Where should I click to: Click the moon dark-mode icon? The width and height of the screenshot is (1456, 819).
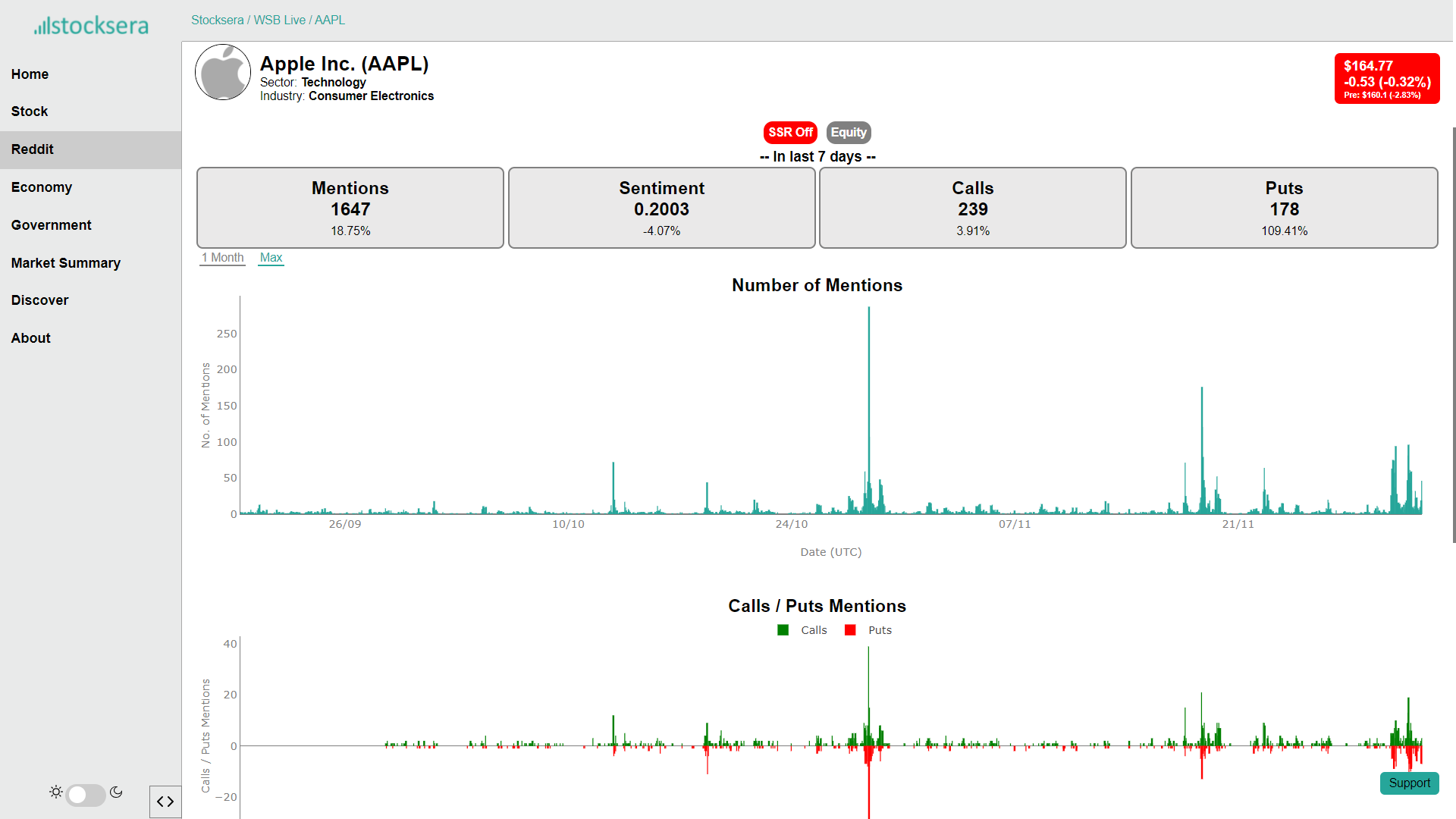coord(116,792)
